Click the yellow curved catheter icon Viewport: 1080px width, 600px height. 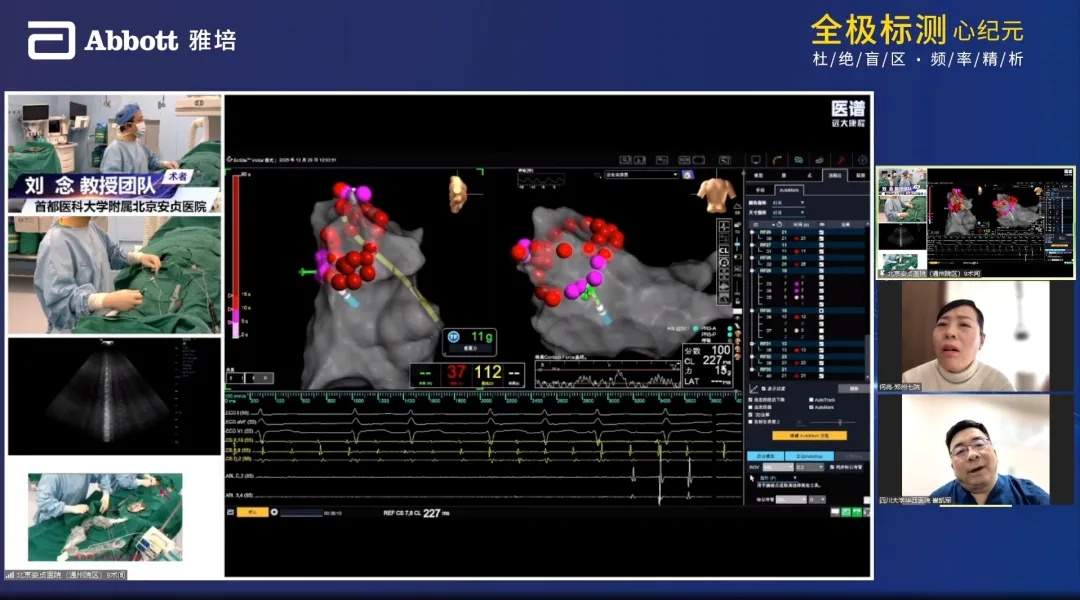[777, 159]
